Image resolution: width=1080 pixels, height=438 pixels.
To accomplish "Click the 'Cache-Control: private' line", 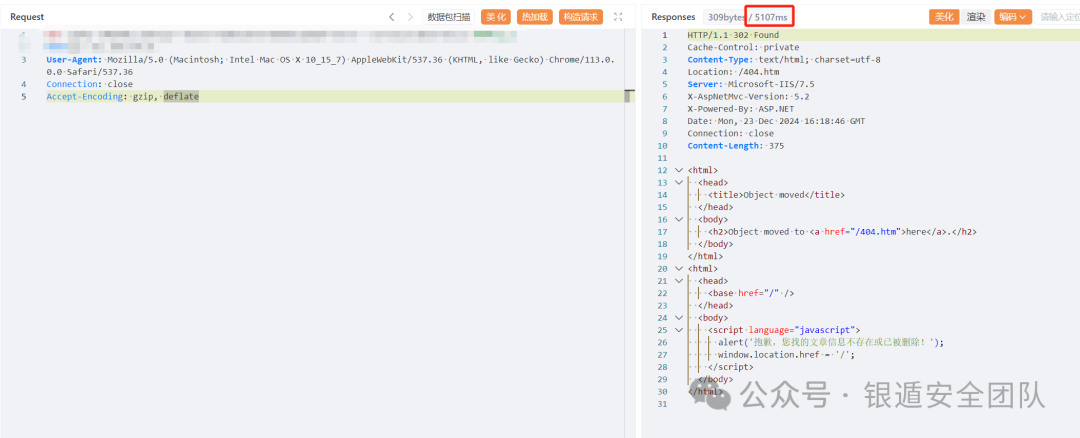I will (x=743, y=48).
